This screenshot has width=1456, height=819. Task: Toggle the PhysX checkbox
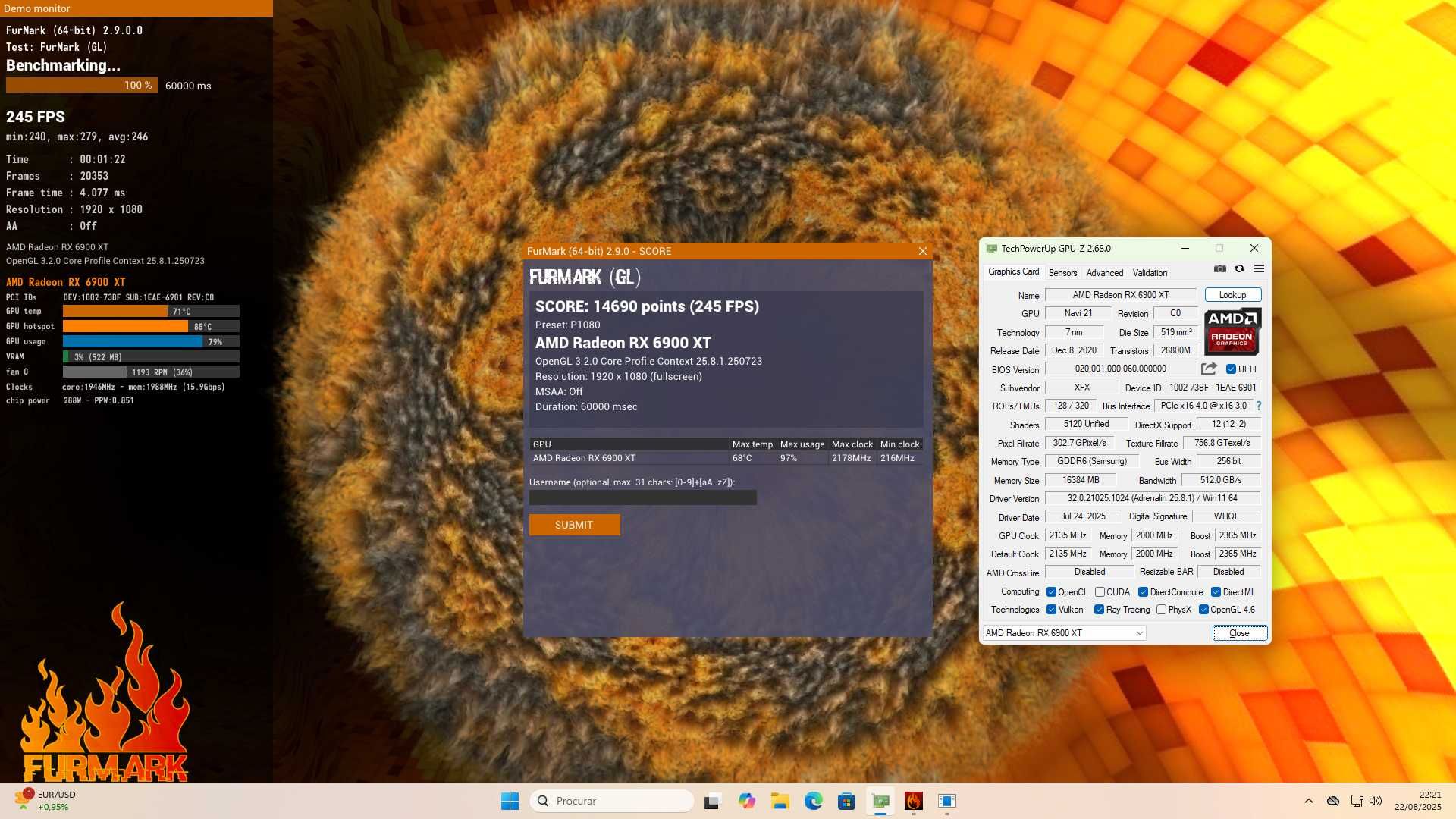pyautogui.click(x=1161, y=610)
